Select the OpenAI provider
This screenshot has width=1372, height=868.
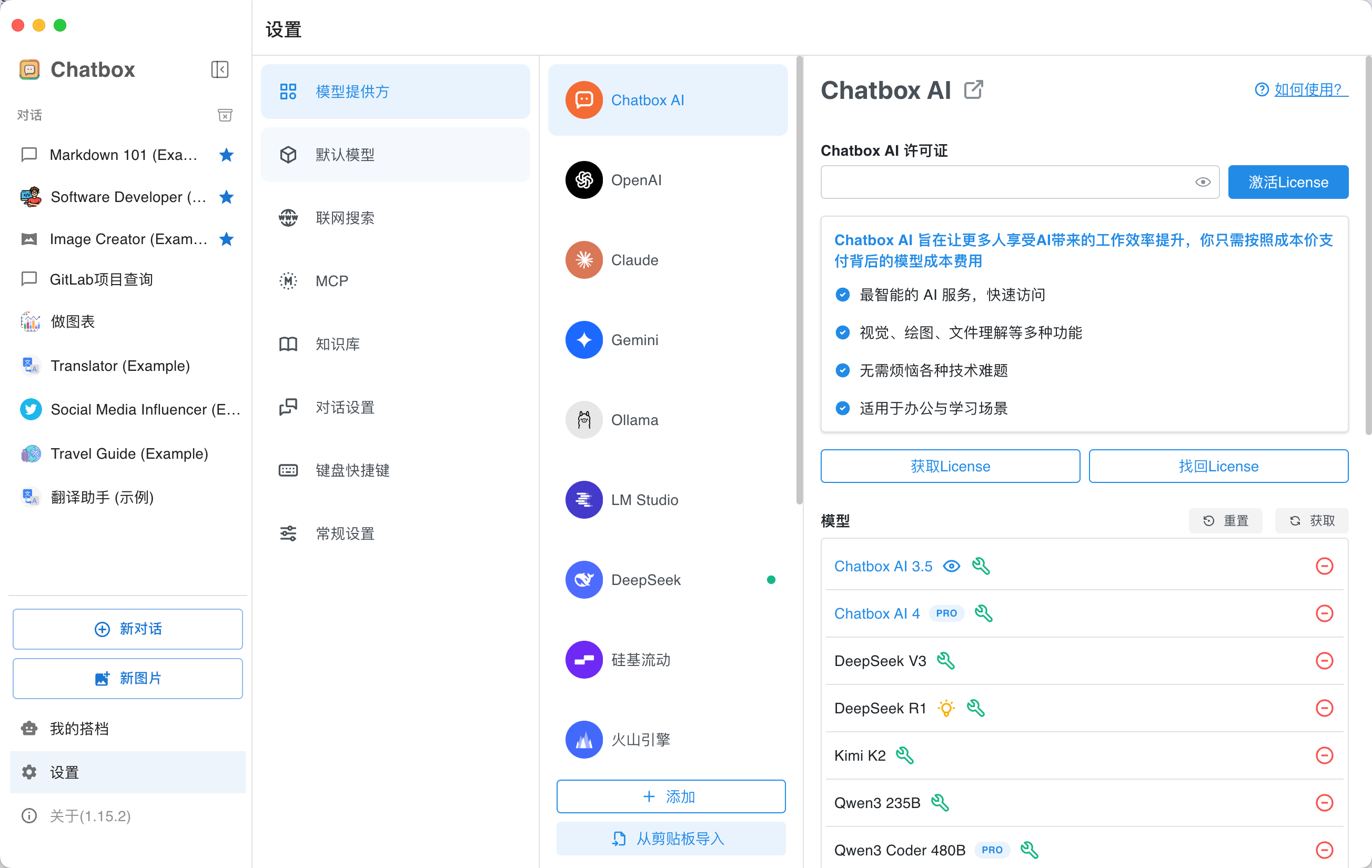[x=667, y=180]
